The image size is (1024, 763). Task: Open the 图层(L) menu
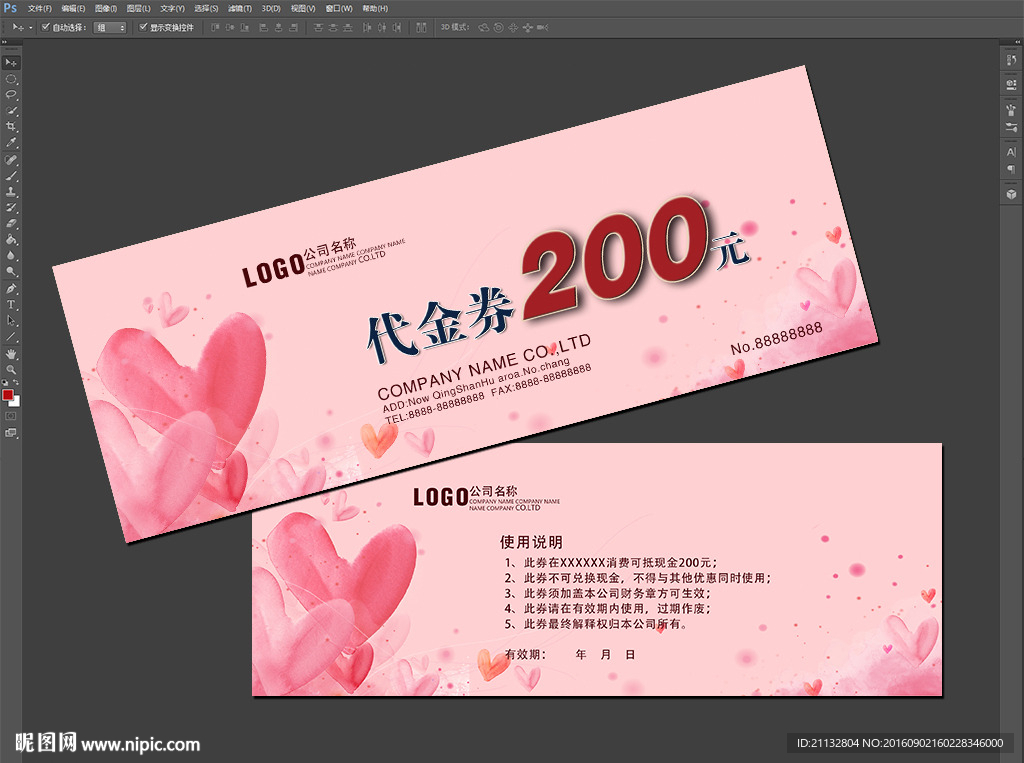(138, 8)
